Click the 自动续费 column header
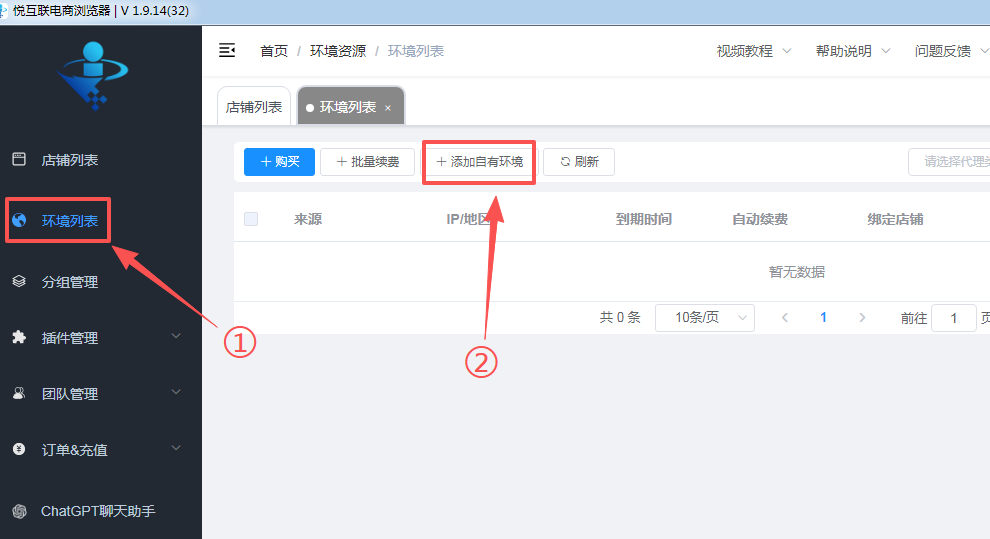 (x=760, y=219)
